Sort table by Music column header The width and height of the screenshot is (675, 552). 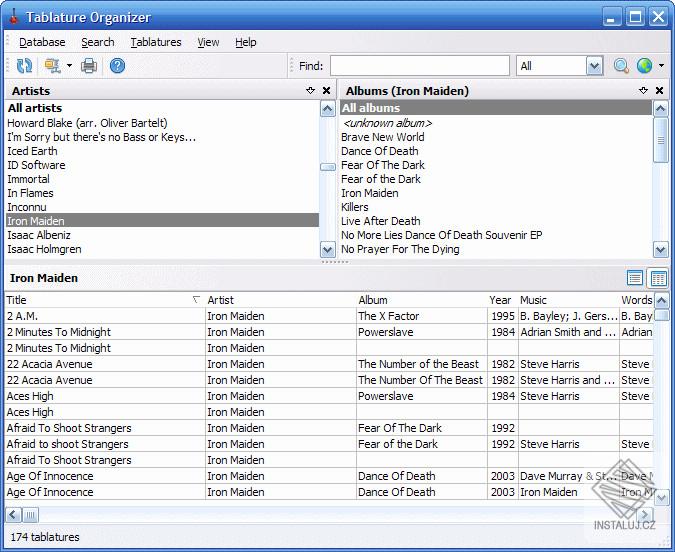(569, 300)
